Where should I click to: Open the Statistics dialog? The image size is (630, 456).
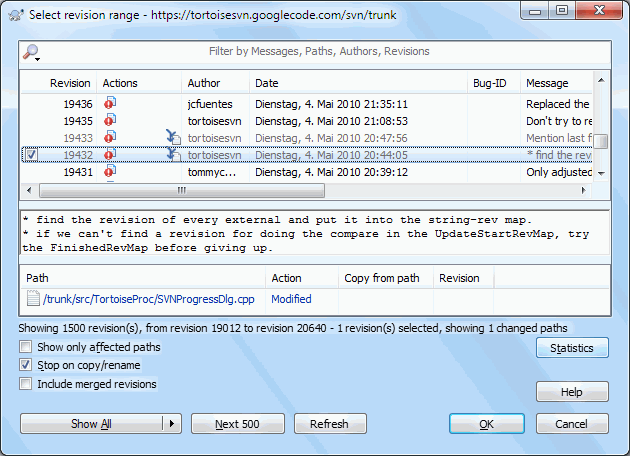572,348
